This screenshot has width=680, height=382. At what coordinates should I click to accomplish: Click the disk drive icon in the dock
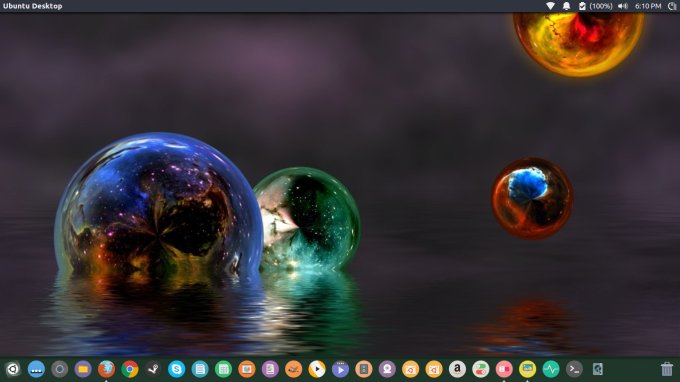(598, 369)
